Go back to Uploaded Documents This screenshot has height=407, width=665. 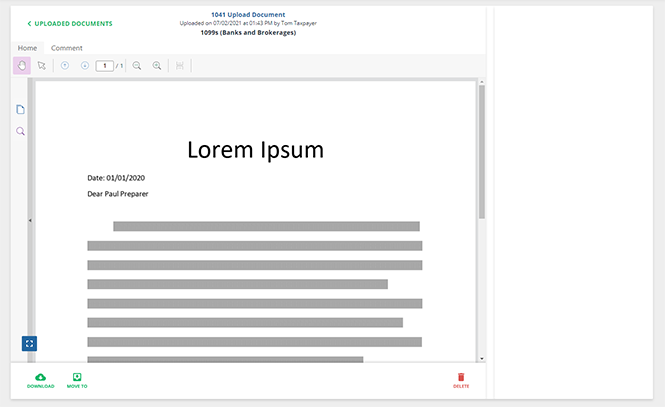(70, 23)
